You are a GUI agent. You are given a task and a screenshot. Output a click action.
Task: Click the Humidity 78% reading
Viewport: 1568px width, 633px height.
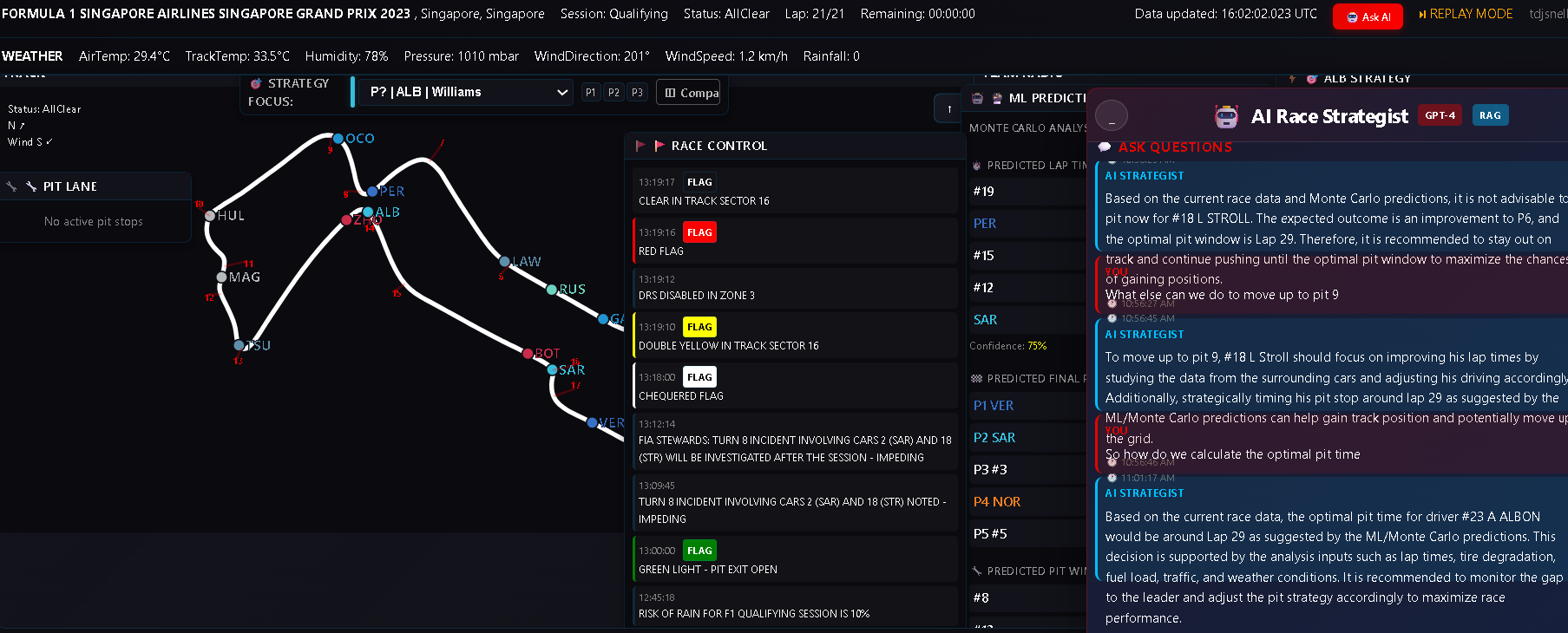pos(347,56)
